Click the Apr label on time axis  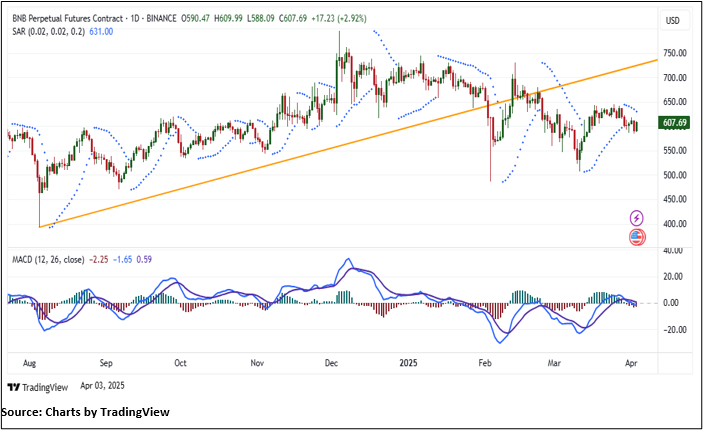point(631,363)
